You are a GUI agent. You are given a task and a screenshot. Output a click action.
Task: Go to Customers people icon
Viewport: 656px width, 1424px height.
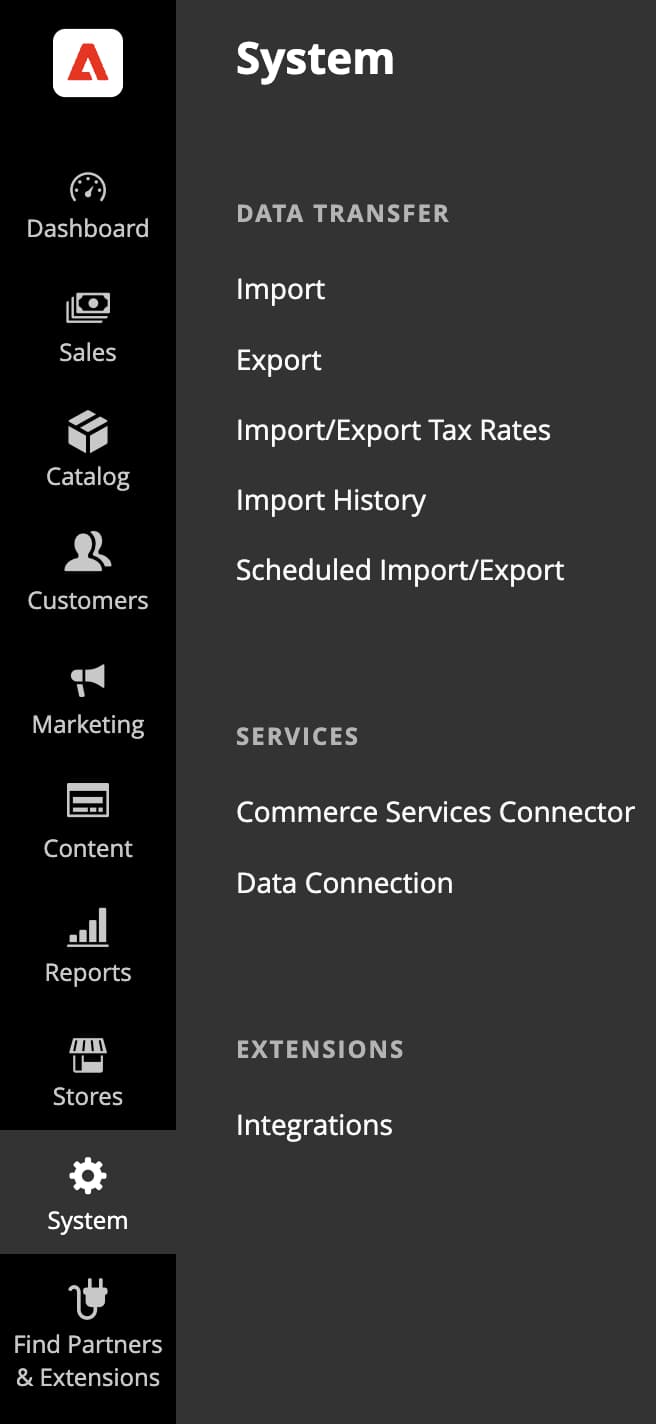pyautogui.click(x=88, y=553)
